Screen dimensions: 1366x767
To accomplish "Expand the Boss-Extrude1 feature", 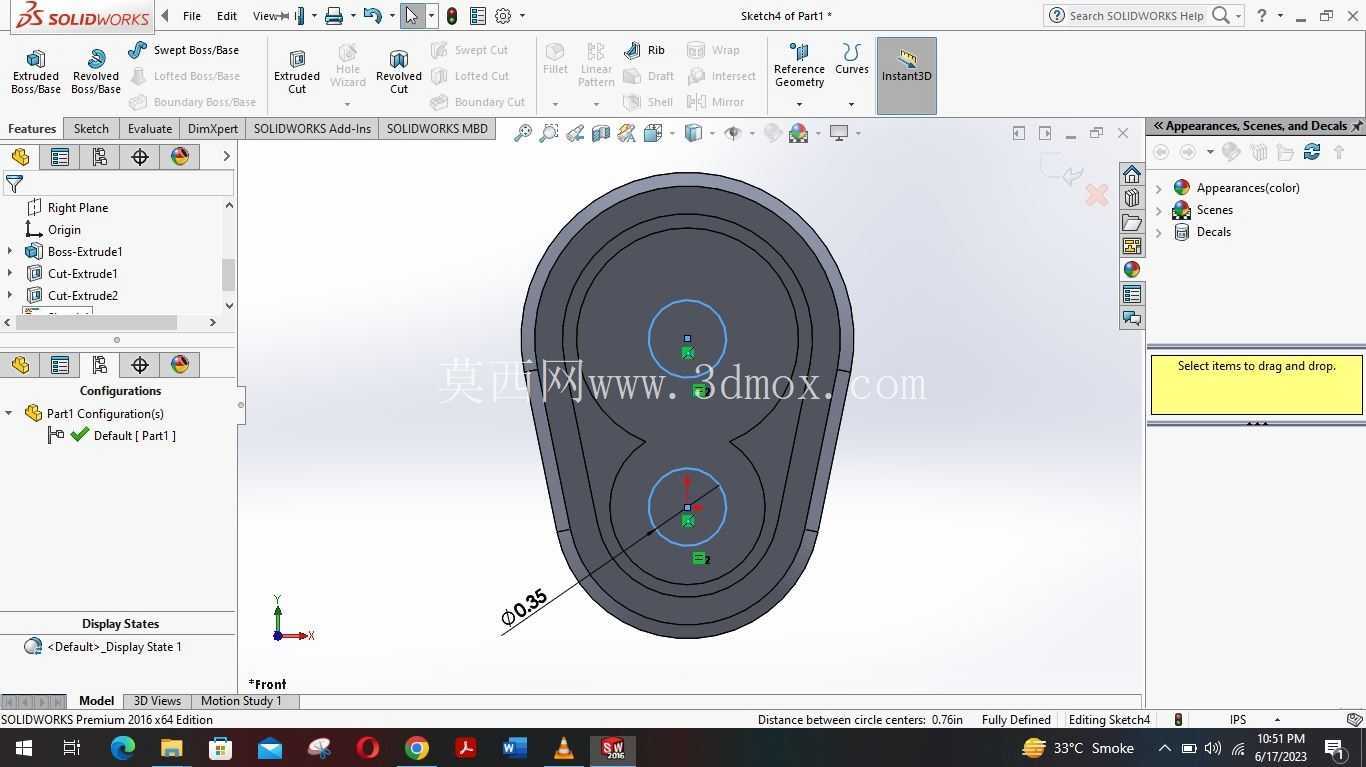I will tap(10, 252).
